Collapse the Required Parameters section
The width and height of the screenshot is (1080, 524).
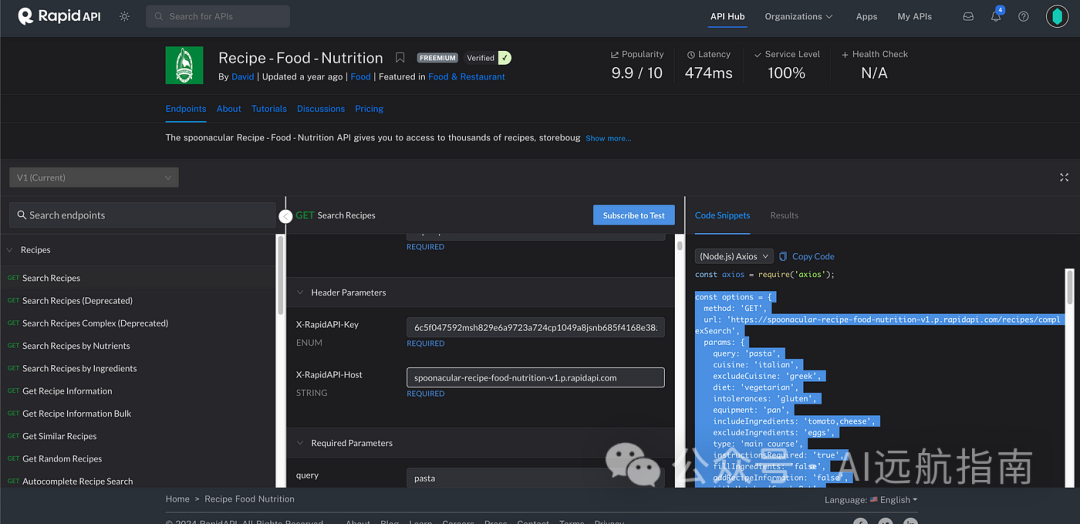[300, 443]
